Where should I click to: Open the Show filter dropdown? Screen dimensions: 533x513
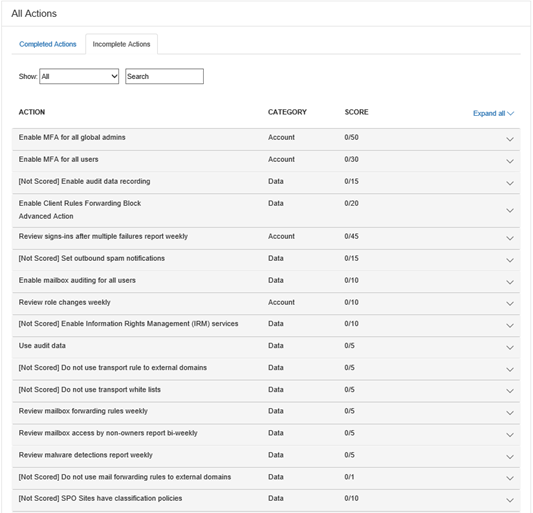[79, 76]
